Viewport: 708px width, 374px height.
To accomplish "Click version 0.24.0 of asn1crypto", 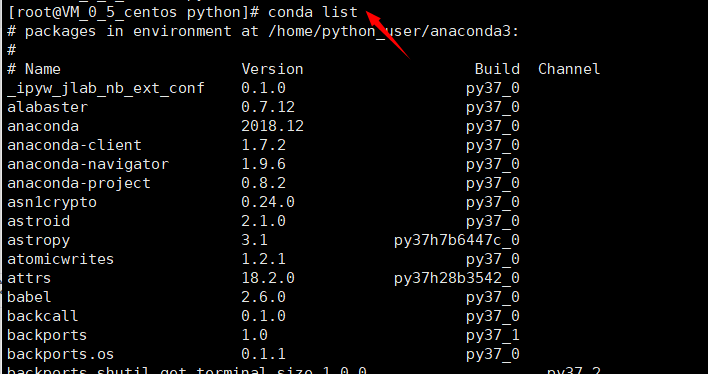I will (x=268, y=202).
